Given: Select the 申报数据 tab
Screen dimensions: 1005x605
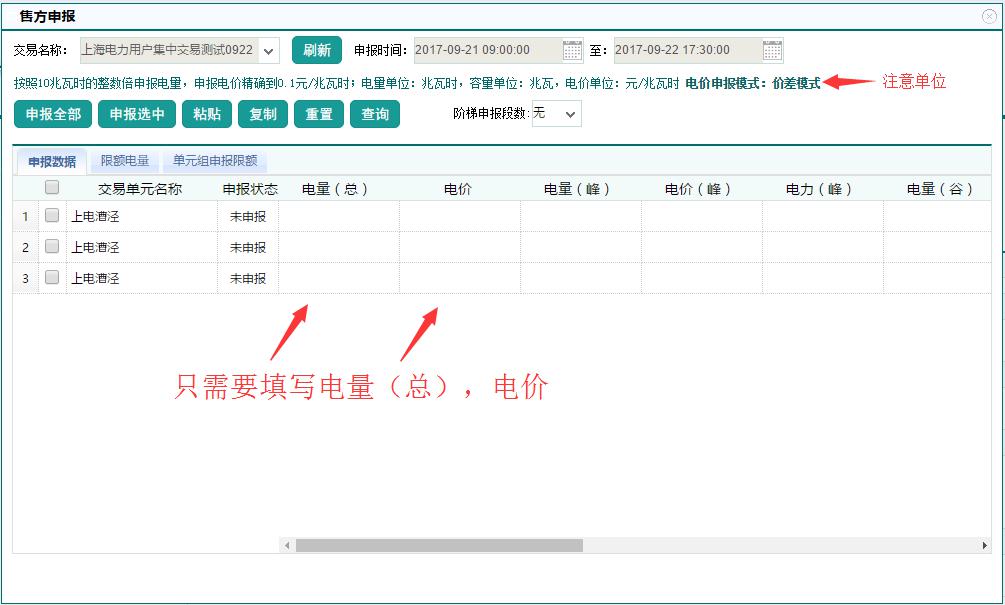Looking at the screenshot, I should click(52, 161).
